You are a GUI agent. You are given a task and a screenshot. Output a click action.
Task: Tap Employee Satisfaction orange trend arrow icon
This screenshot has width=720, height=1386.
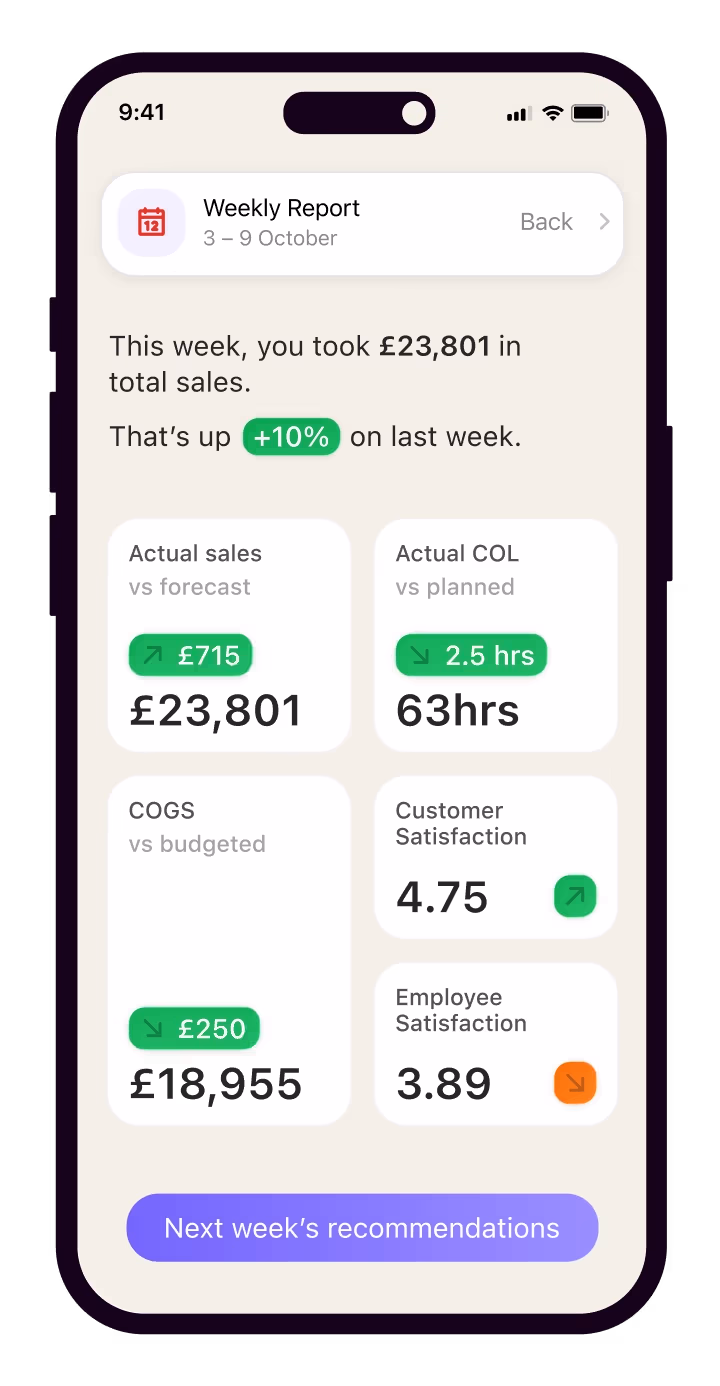tap(575, 1083)
